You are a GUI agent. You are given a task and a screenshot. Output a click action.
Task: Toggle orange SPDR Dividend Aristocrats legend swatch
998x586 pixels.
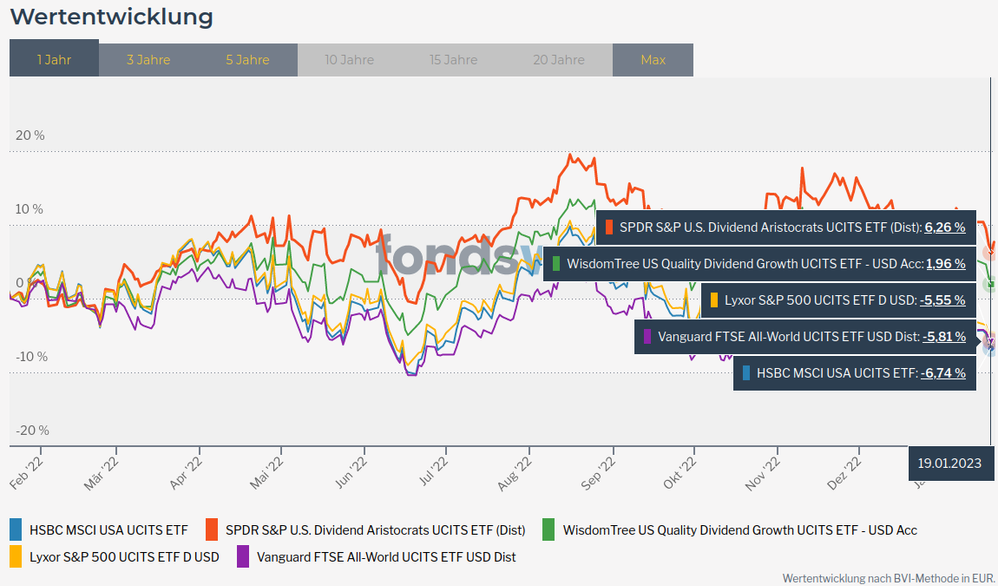pyautogui.click(x=212, y=529)
